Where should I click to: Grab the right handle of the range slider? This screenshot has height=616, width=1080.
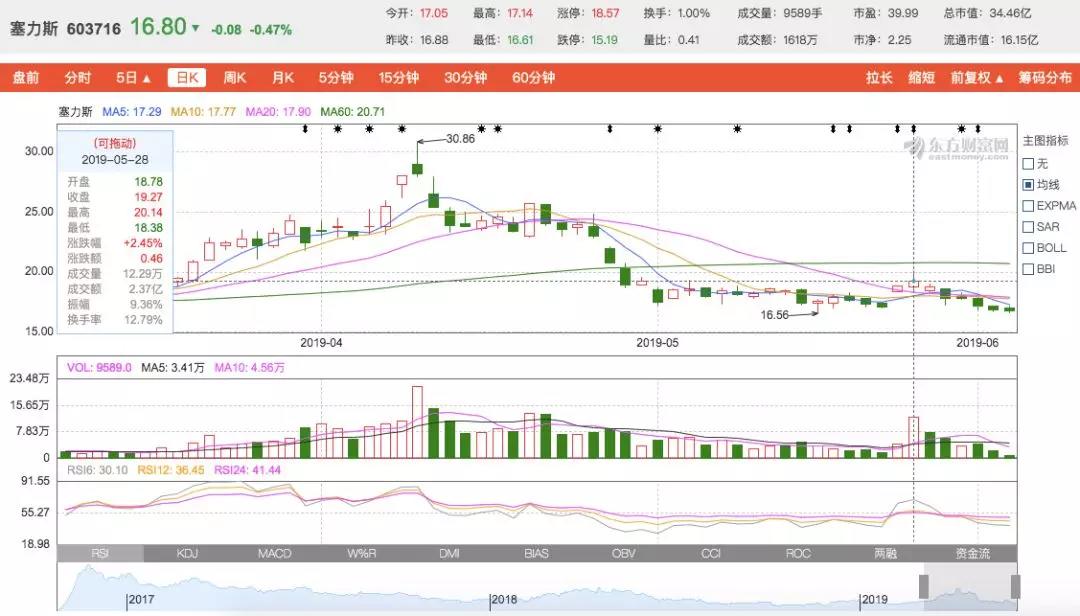pos(1015,586)
